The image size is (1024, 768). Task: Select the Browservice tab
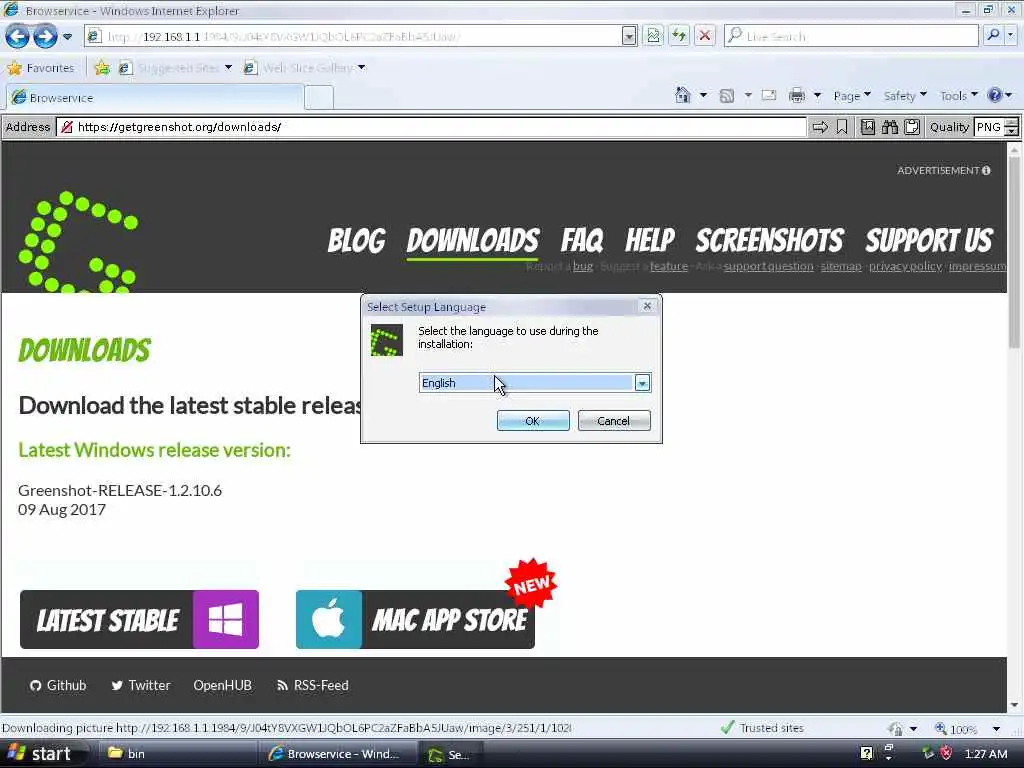click(x=155, y=97)
